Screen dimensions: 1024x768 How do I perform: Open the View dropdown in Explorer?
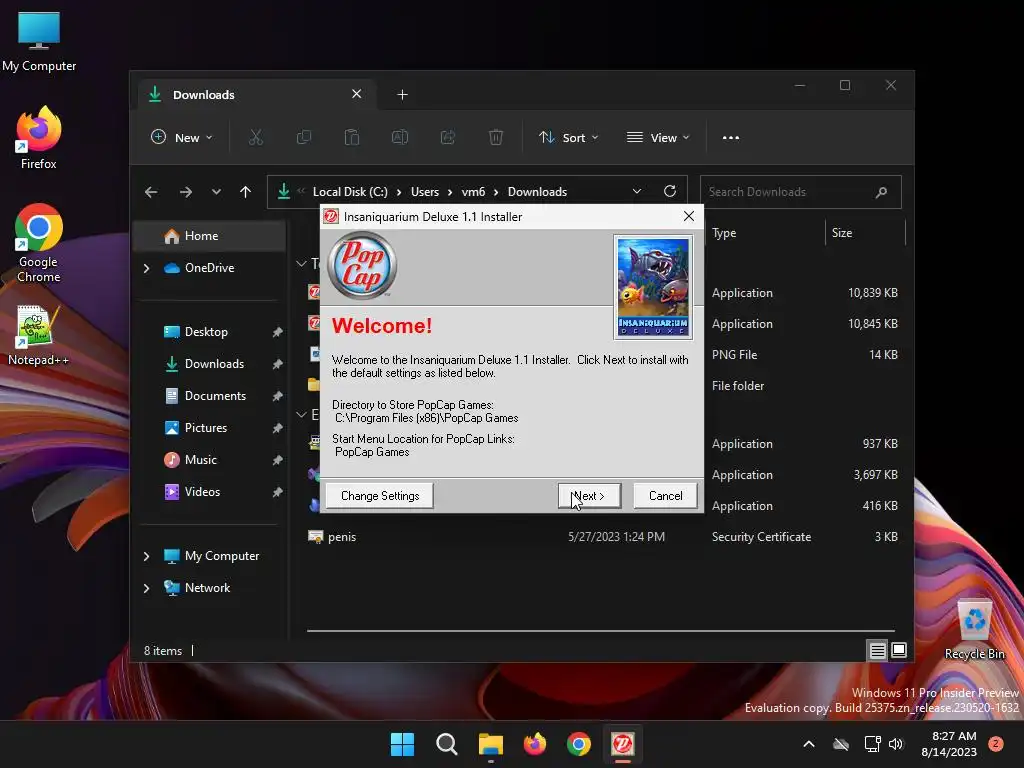tap(658, 138)
